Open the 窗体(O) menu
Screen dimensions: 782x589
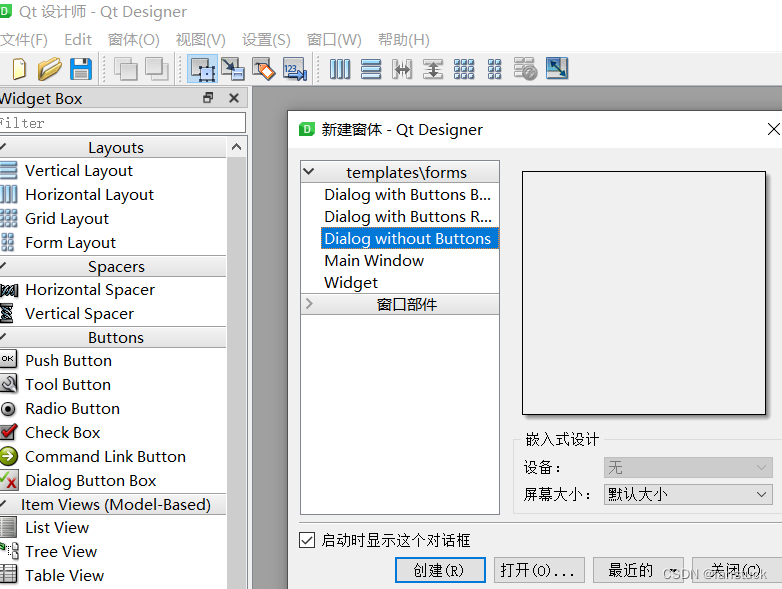134,39
